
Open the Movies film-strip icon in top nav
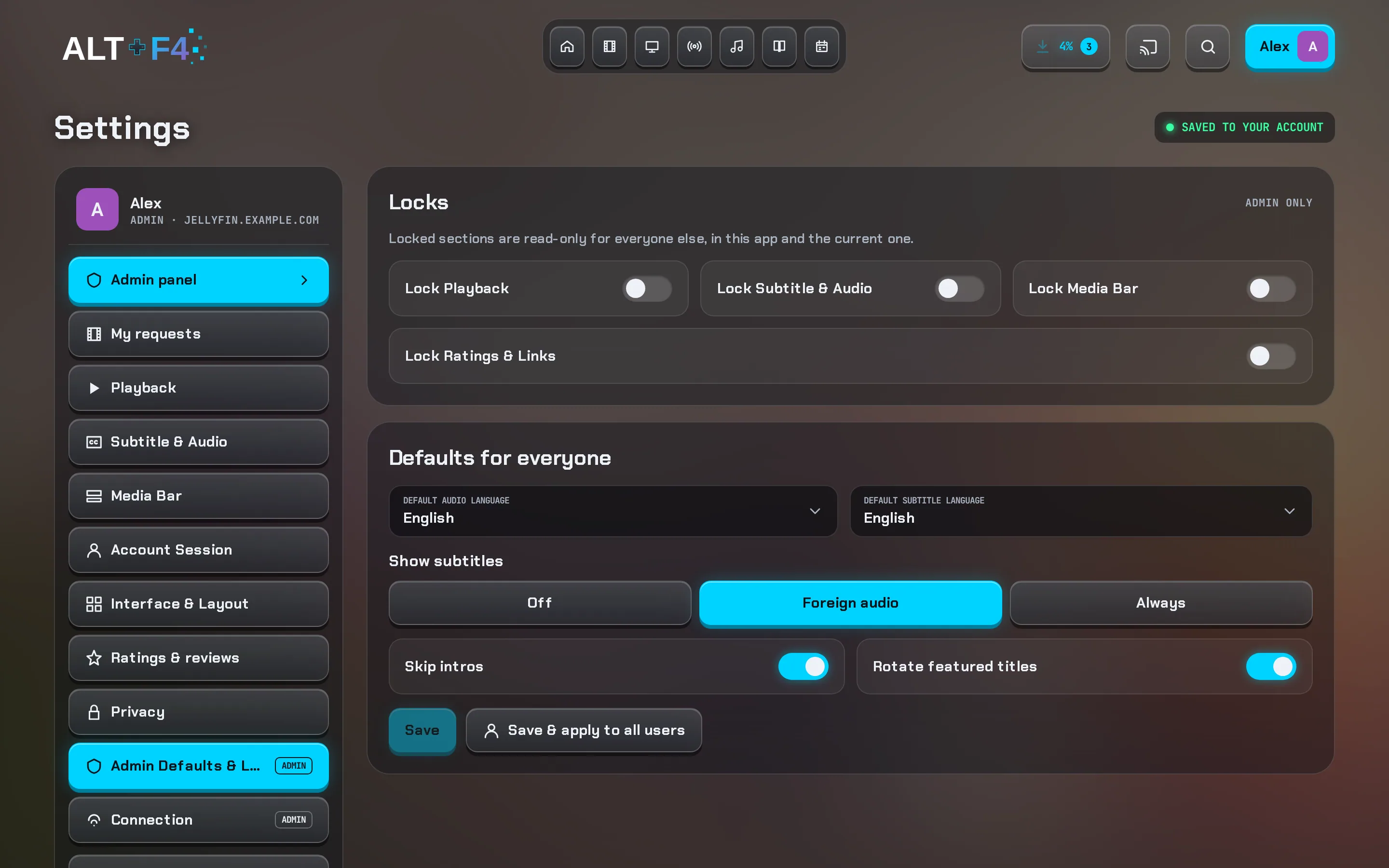point(609,46)
